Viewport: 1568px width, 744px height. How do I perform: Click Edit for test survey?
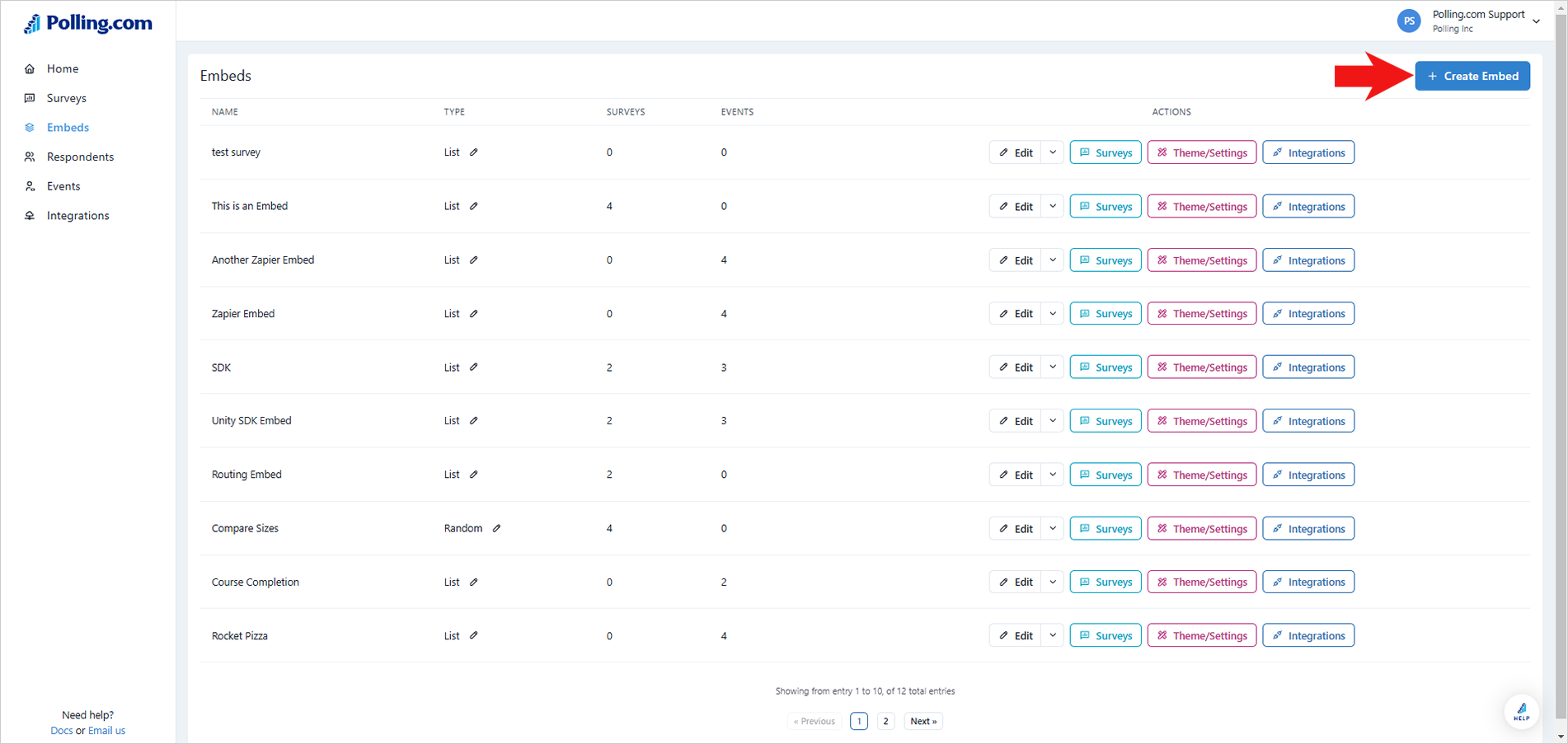(x=1015, y=152)
